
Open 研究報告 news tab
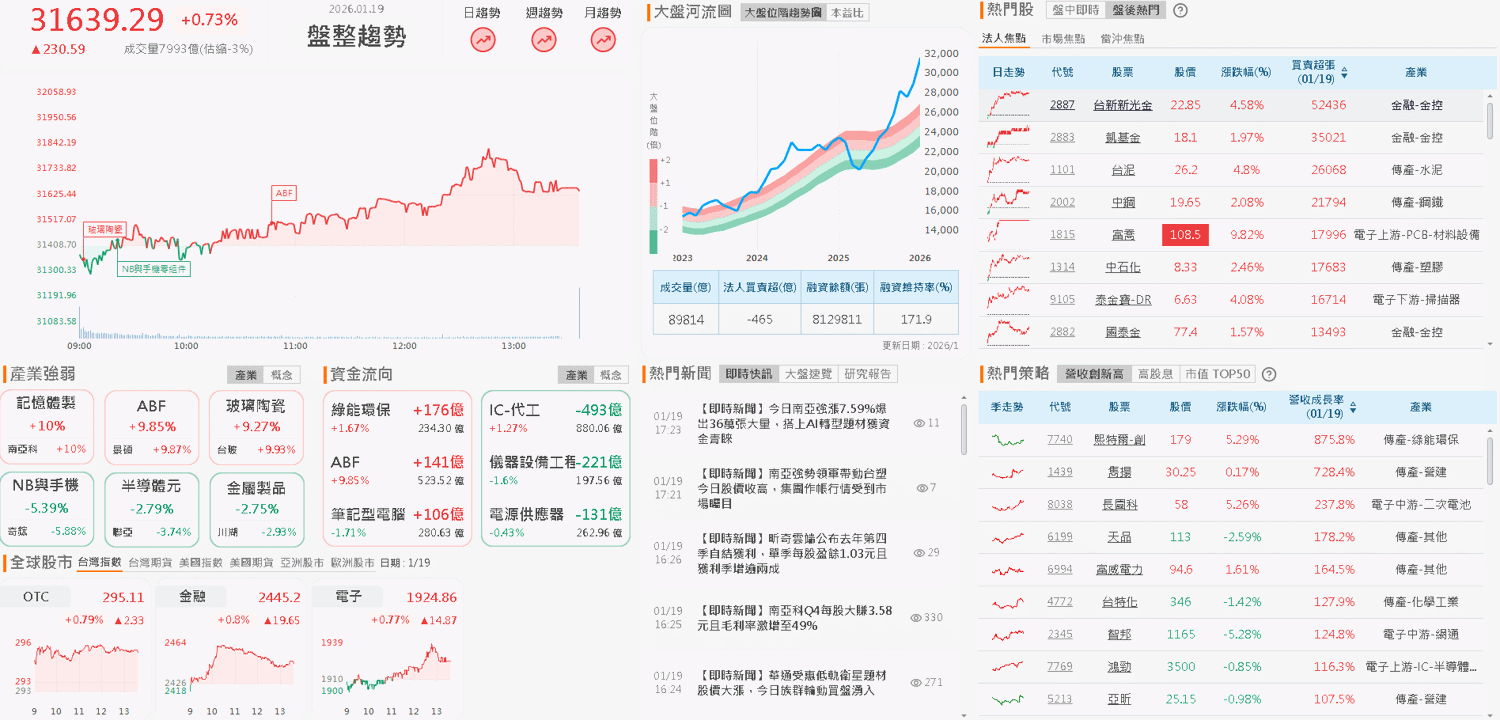point(868,374)
